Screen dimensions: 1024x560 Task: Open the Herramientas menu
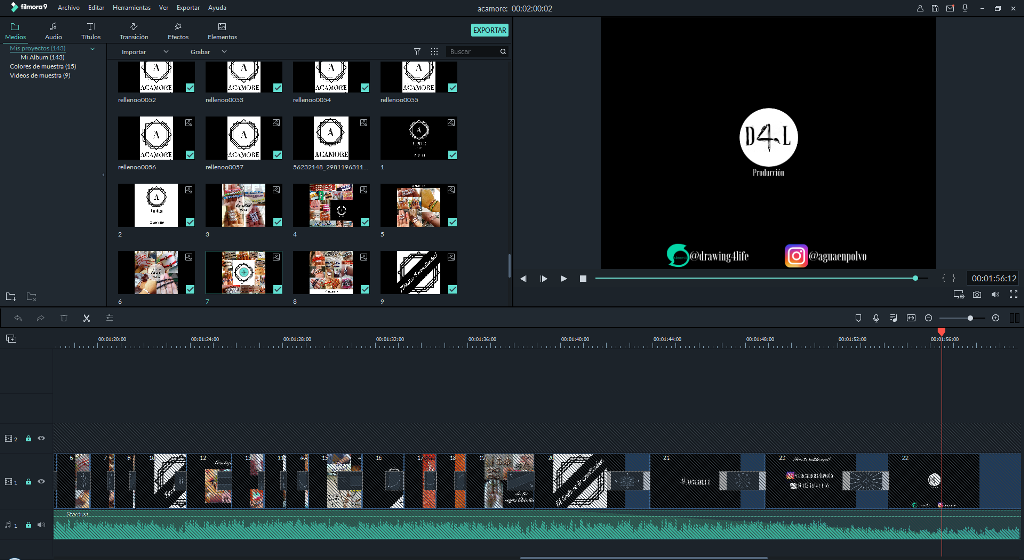131,8
